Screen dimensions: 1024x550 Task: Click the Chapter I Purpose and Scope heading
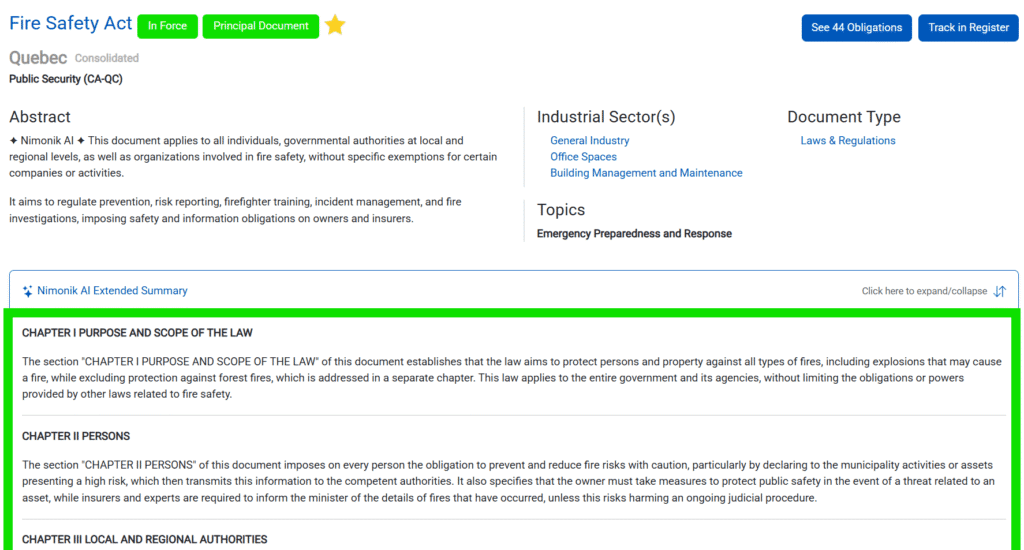click(137, 333)
